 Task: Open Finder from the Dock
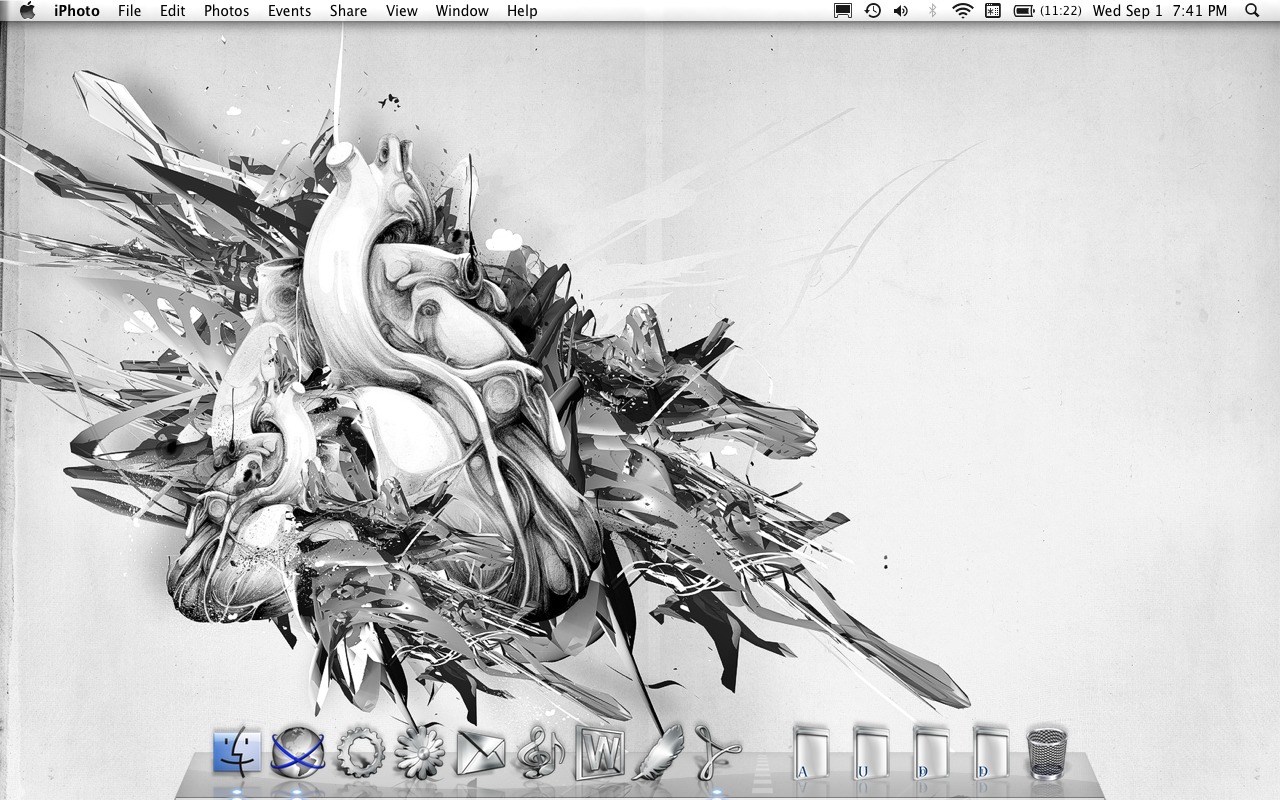coord(237,752)
